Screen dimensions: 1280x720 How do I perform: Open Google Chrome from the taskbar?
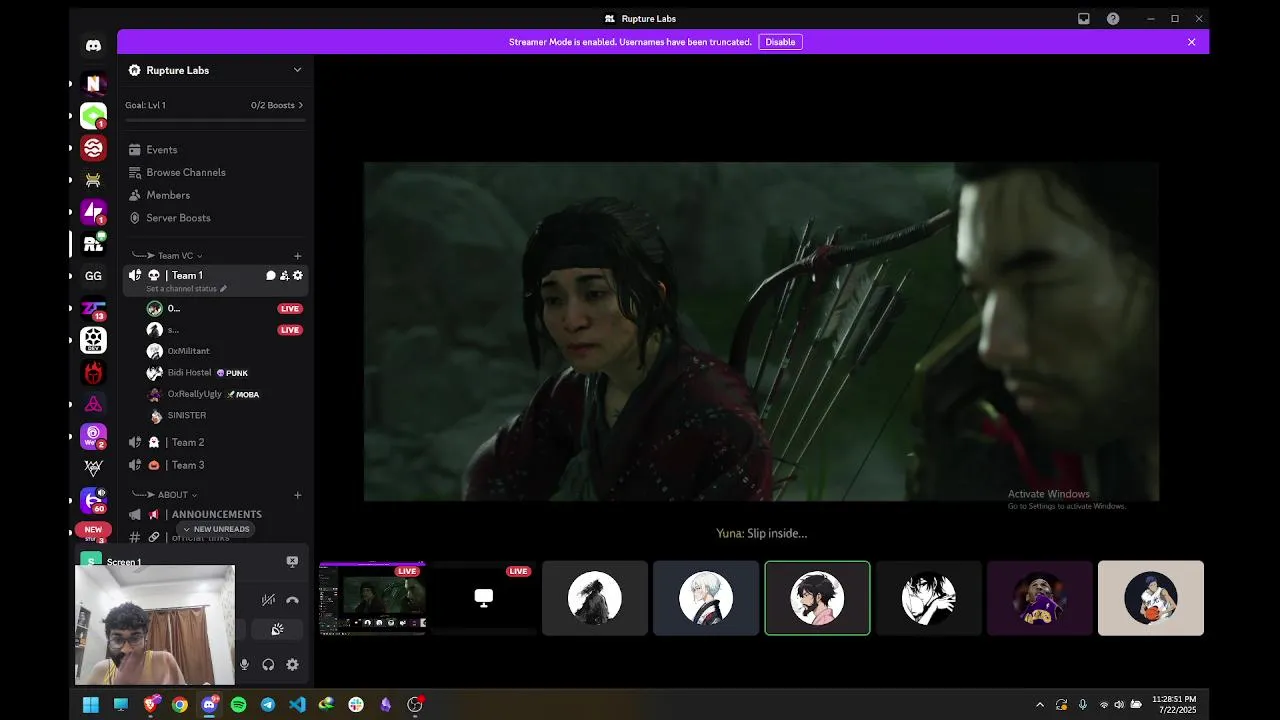[179, 705]
